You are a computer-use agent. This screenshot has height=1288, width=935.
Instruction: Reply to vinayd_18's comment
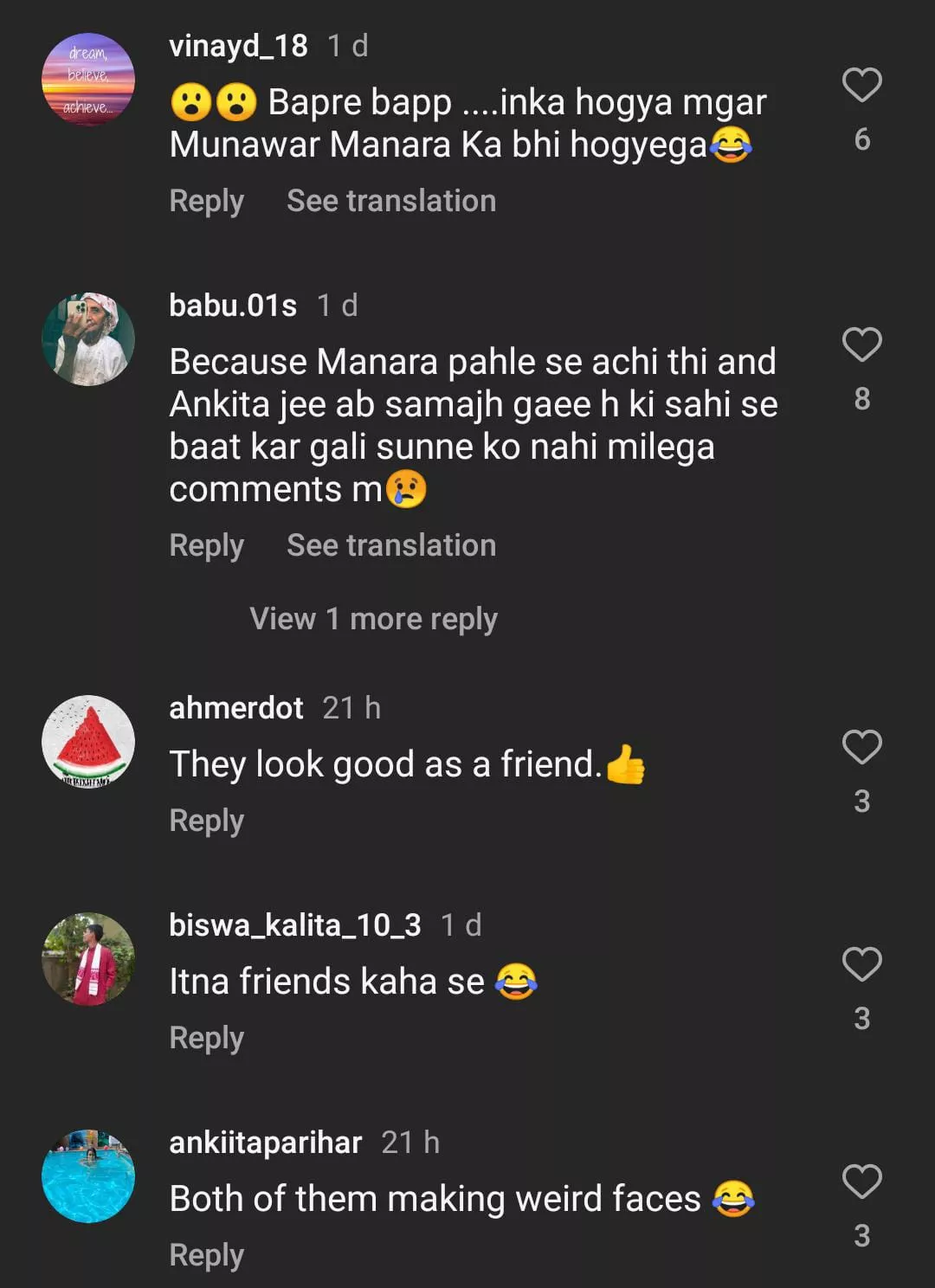click(206, 201)
